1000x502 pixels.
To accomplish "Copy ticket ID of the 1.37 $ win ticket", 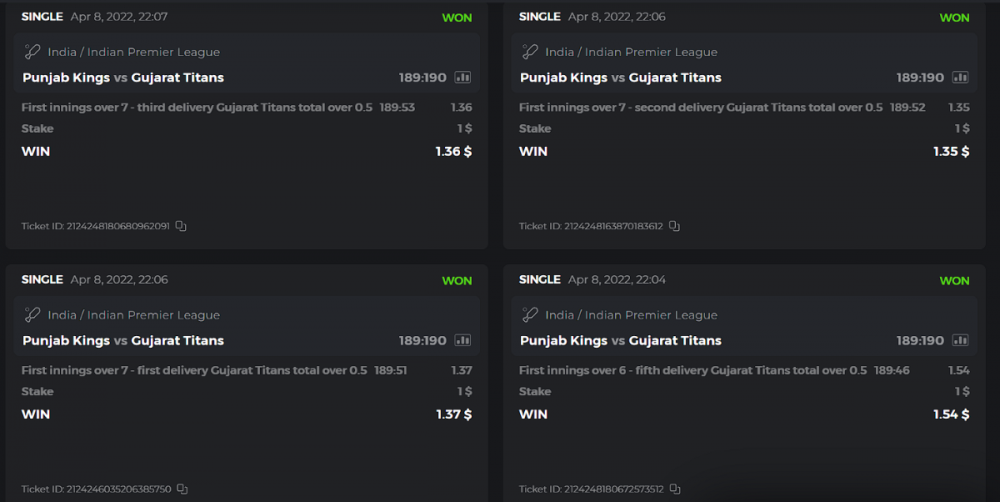I will click(x=181, y=489).
